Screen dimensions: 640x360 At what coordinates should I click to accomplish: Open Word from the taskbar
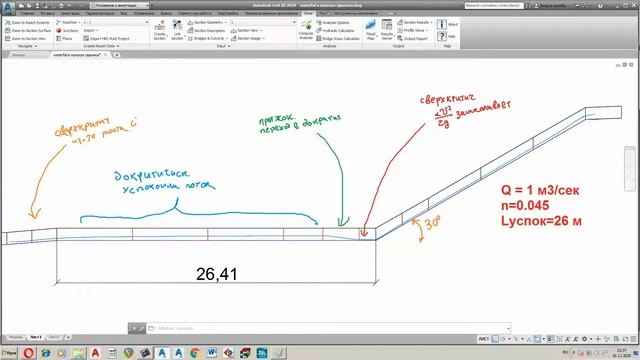tap(211, 353)
